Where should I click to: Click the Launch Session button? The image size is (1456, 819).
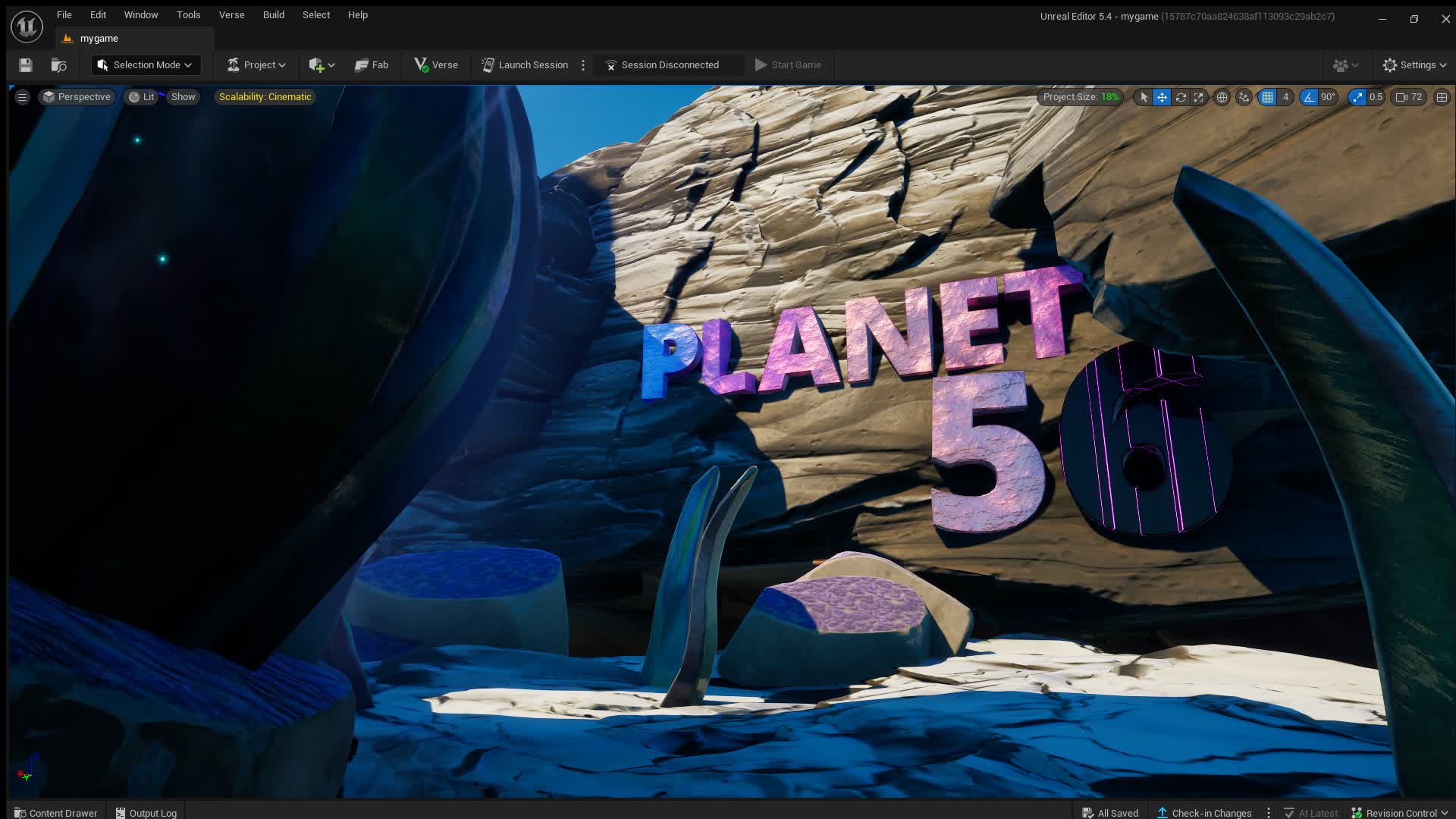pyautogui.click(x=525, y=65)
